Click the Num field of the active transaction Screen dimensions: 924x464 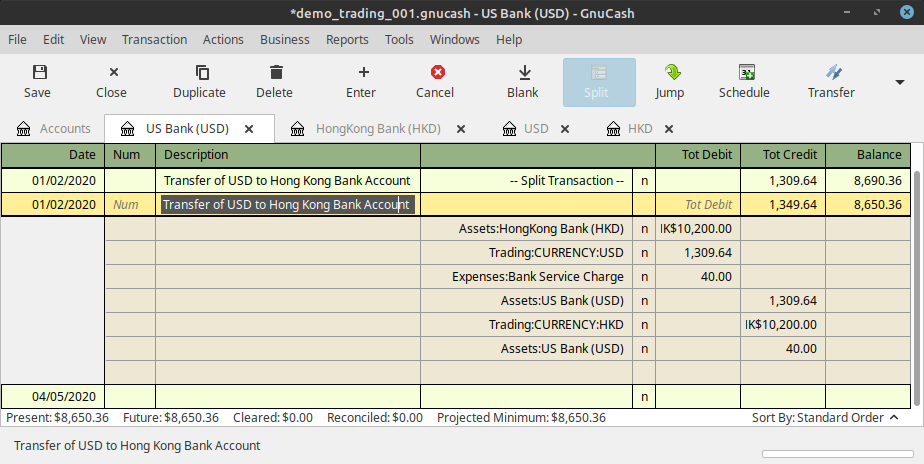(130, 205)
